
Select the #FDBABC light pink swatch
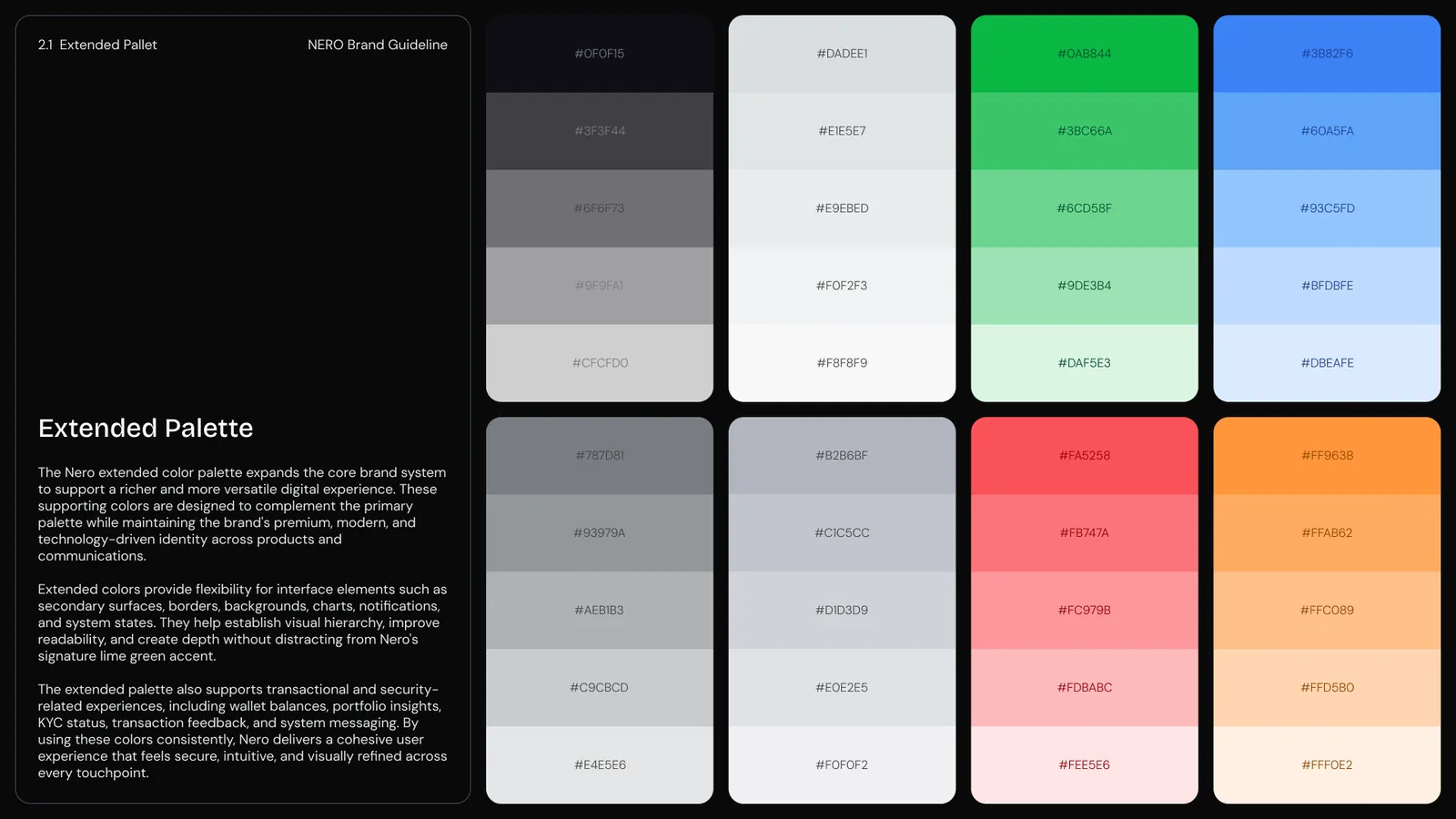pyautogui.click(x=1085, y=688)
